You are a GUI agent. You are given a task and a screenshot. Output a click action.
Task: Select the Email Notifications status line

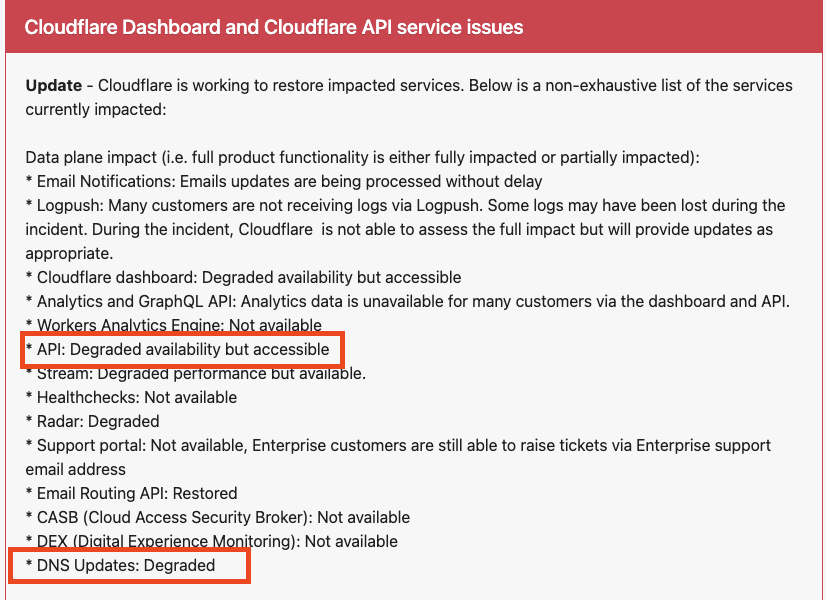(x=284, y=181)
